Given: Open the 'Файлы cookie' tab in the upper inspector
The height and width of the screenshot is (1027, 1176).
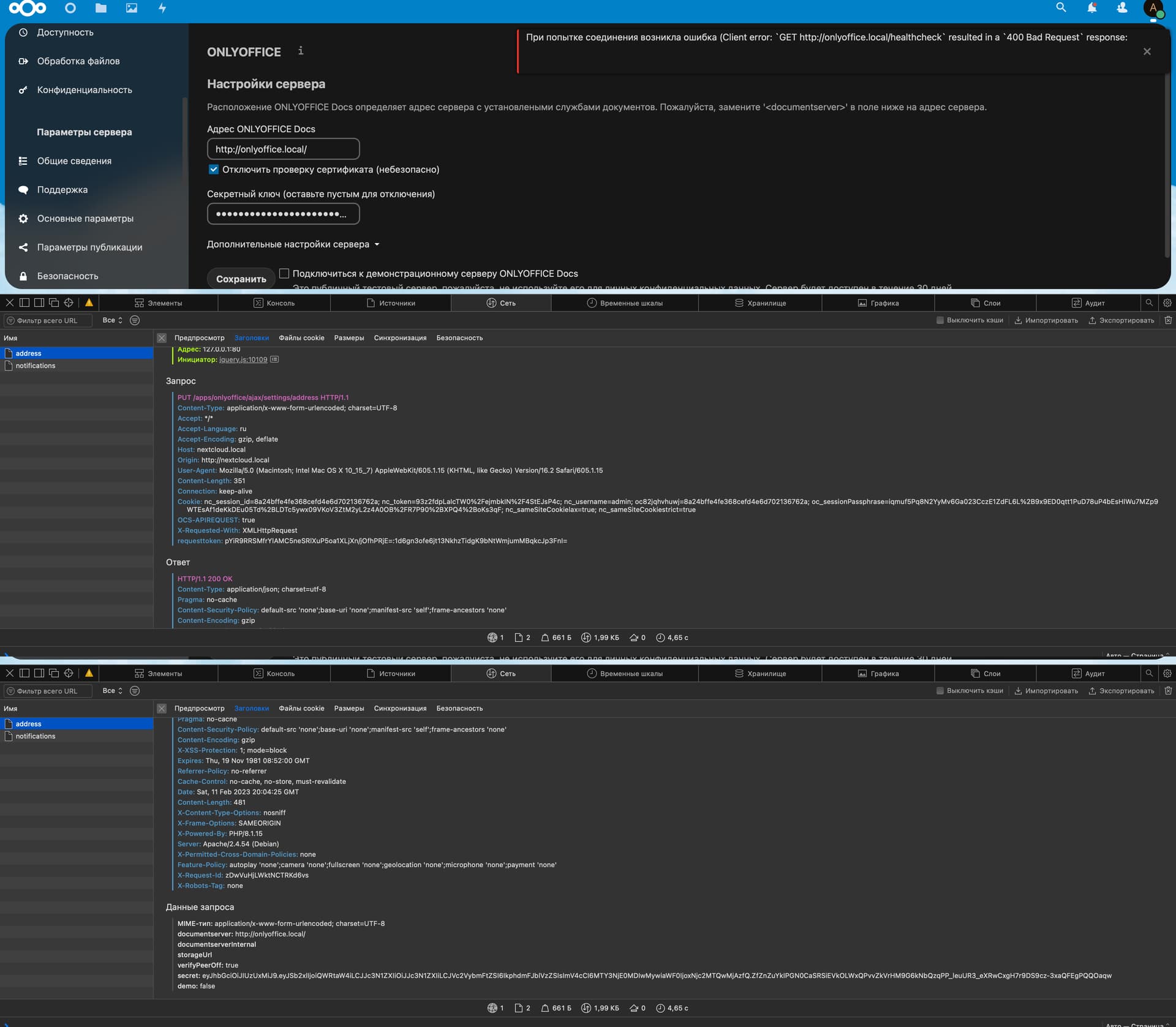Looking at the screenshot, I should [x=301, y=337].
